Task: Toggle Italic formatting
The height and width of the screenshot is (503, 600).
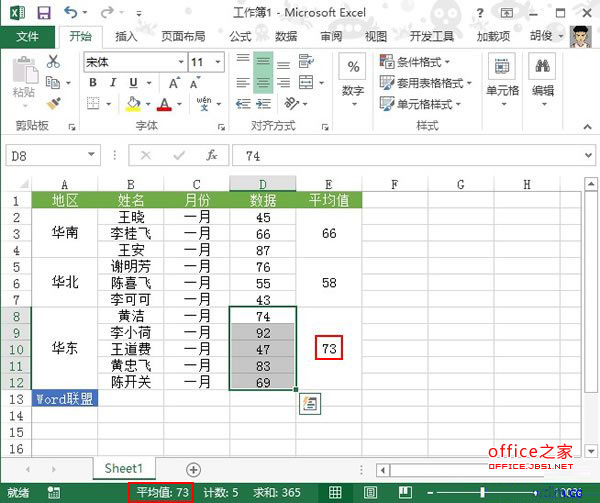Action: tap(113, 83)
